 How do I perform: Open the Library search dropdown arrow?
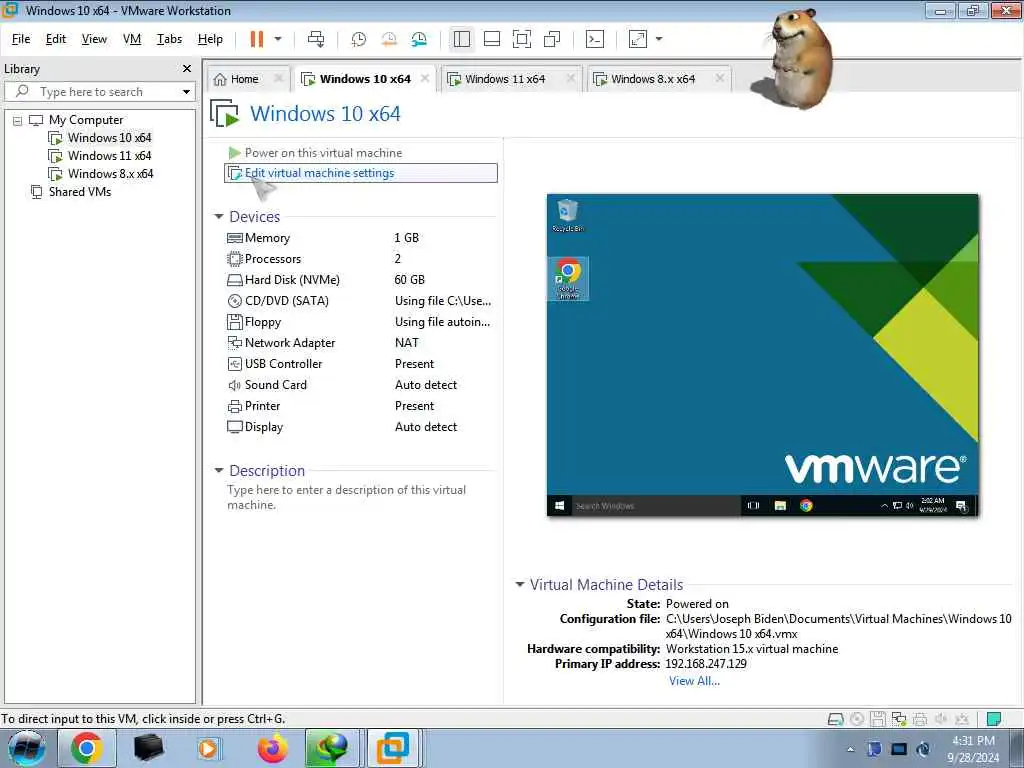pos(186,92)
